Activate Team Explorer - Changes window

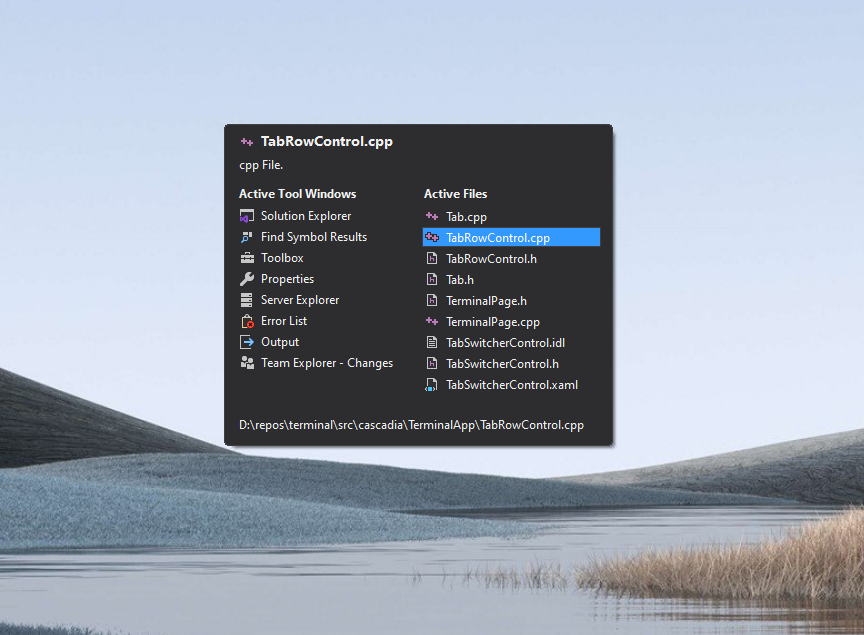pyautogui.click(x=326, y=363)
